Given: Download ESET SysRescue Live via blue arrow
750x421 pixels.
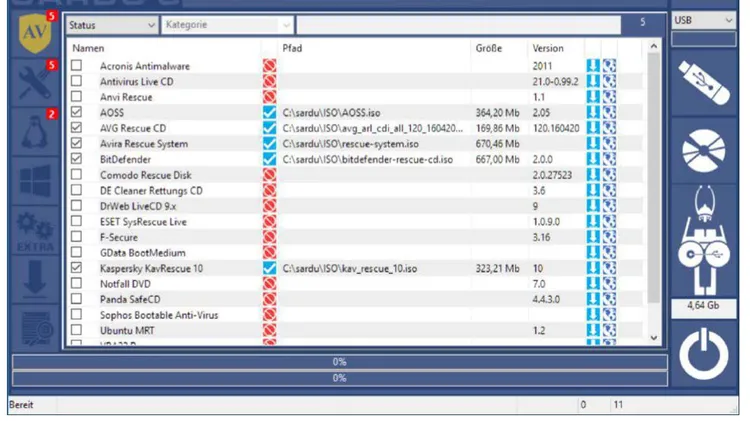Looking at the screenshot, I should click(593, 222).
